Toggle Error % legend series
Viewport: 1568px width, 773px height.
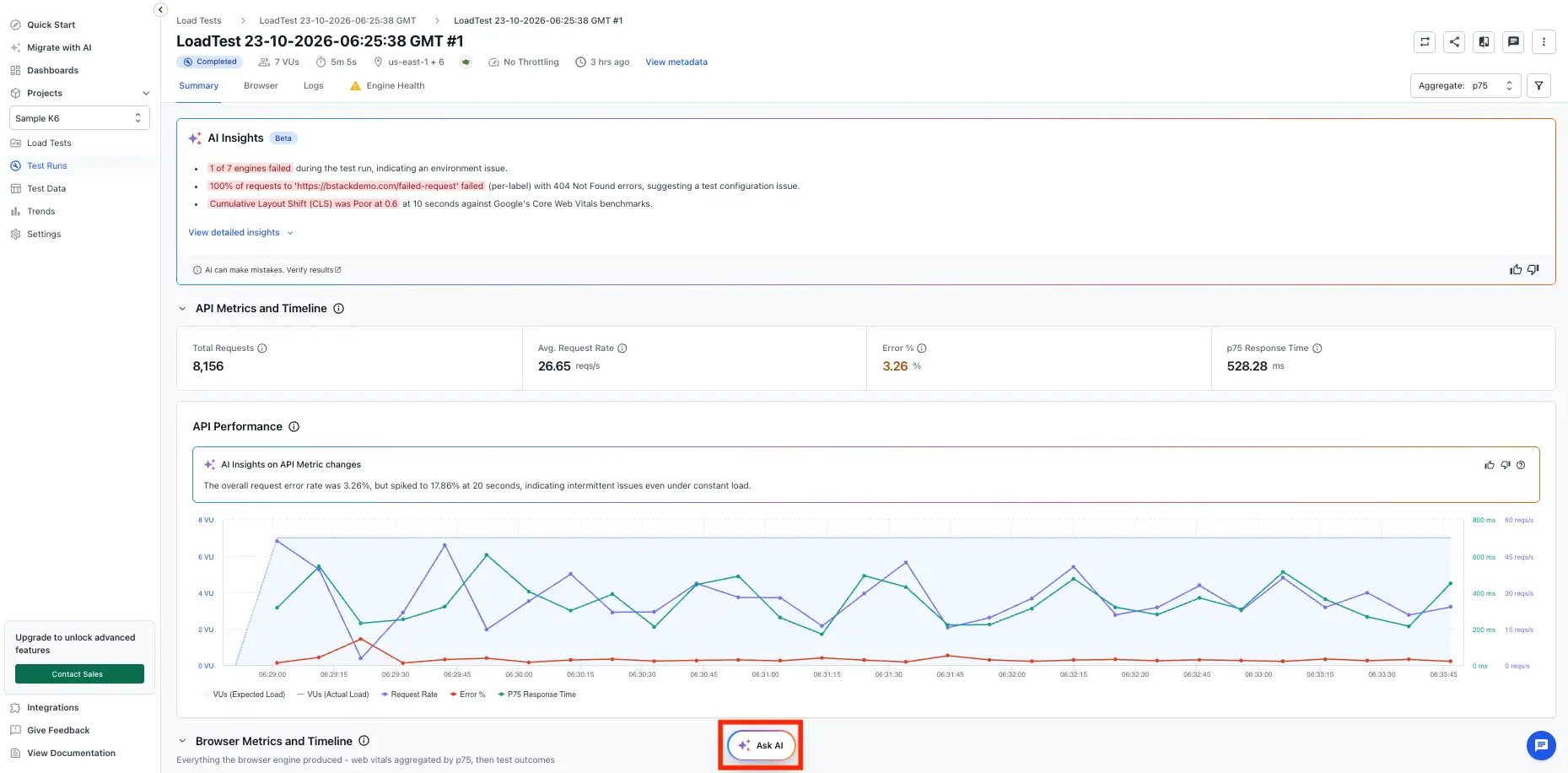click(467, 695)
